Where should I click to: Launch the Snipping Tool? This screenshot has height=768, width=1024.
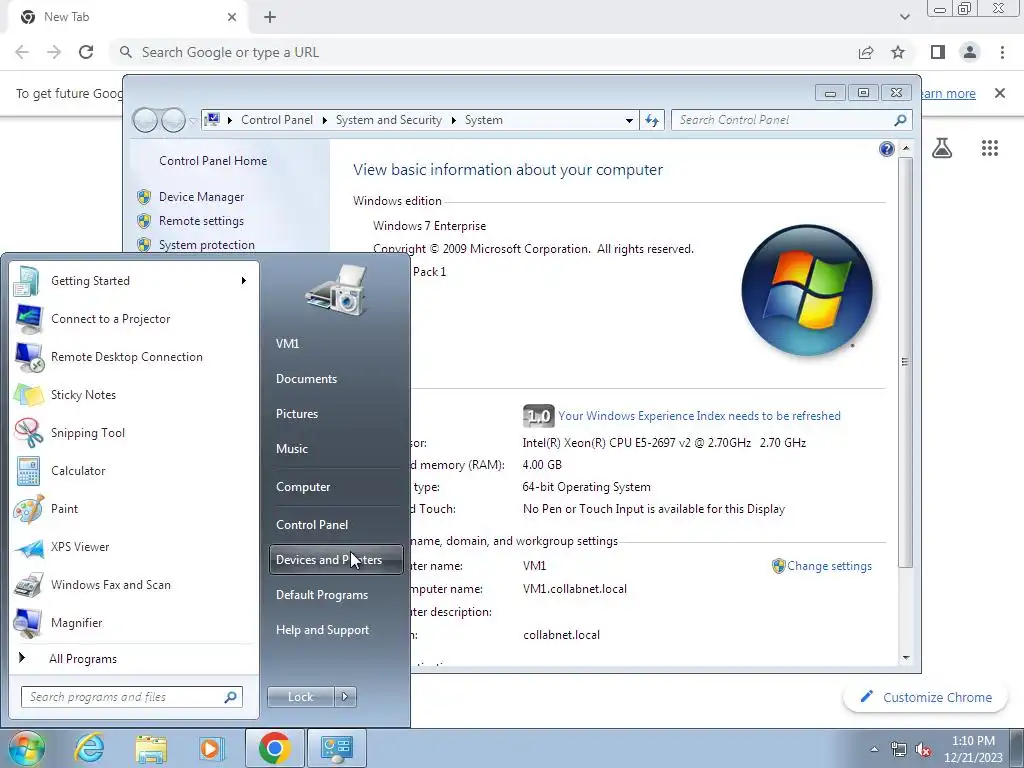[134, 432]
